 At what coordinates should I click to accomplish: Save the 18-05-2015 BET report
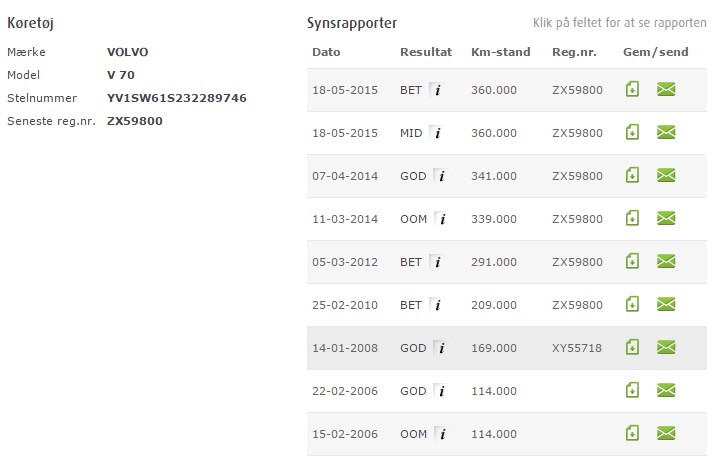pos(632,90)
